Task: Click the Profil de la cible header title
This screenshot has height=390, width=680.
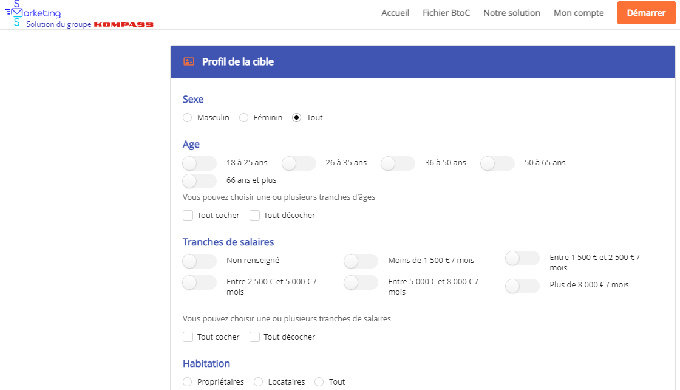Action: [238, 62]
